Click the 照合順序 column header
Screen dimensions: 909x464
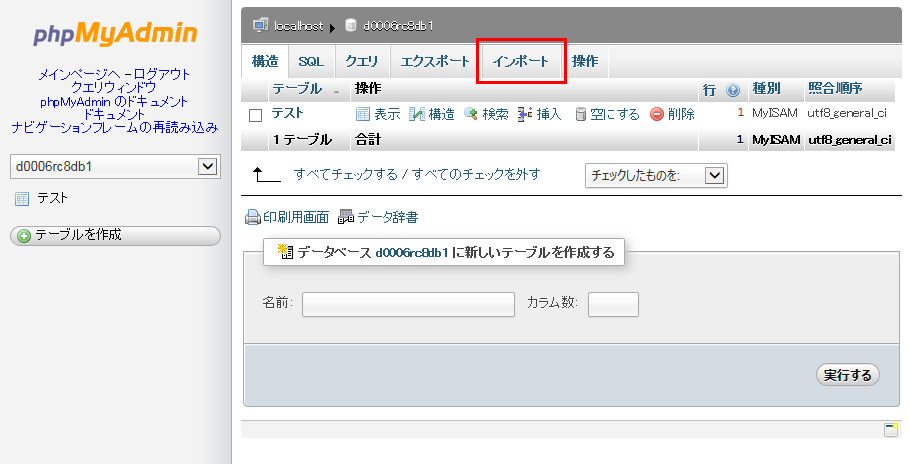835,89
